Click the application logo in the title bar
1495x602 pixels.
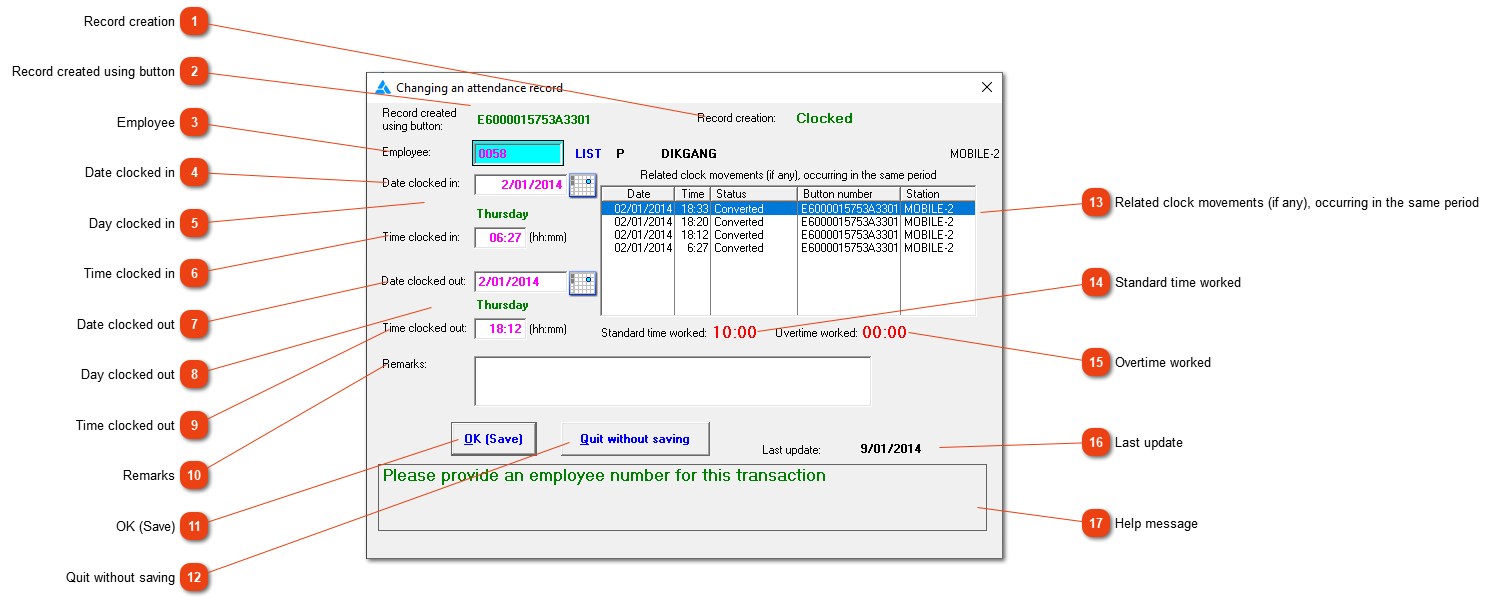click(x=383, y=87)
